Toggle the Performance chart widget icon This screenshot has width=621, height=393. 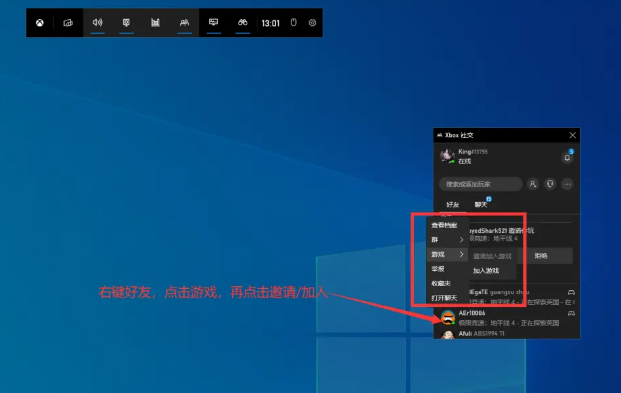155,23
